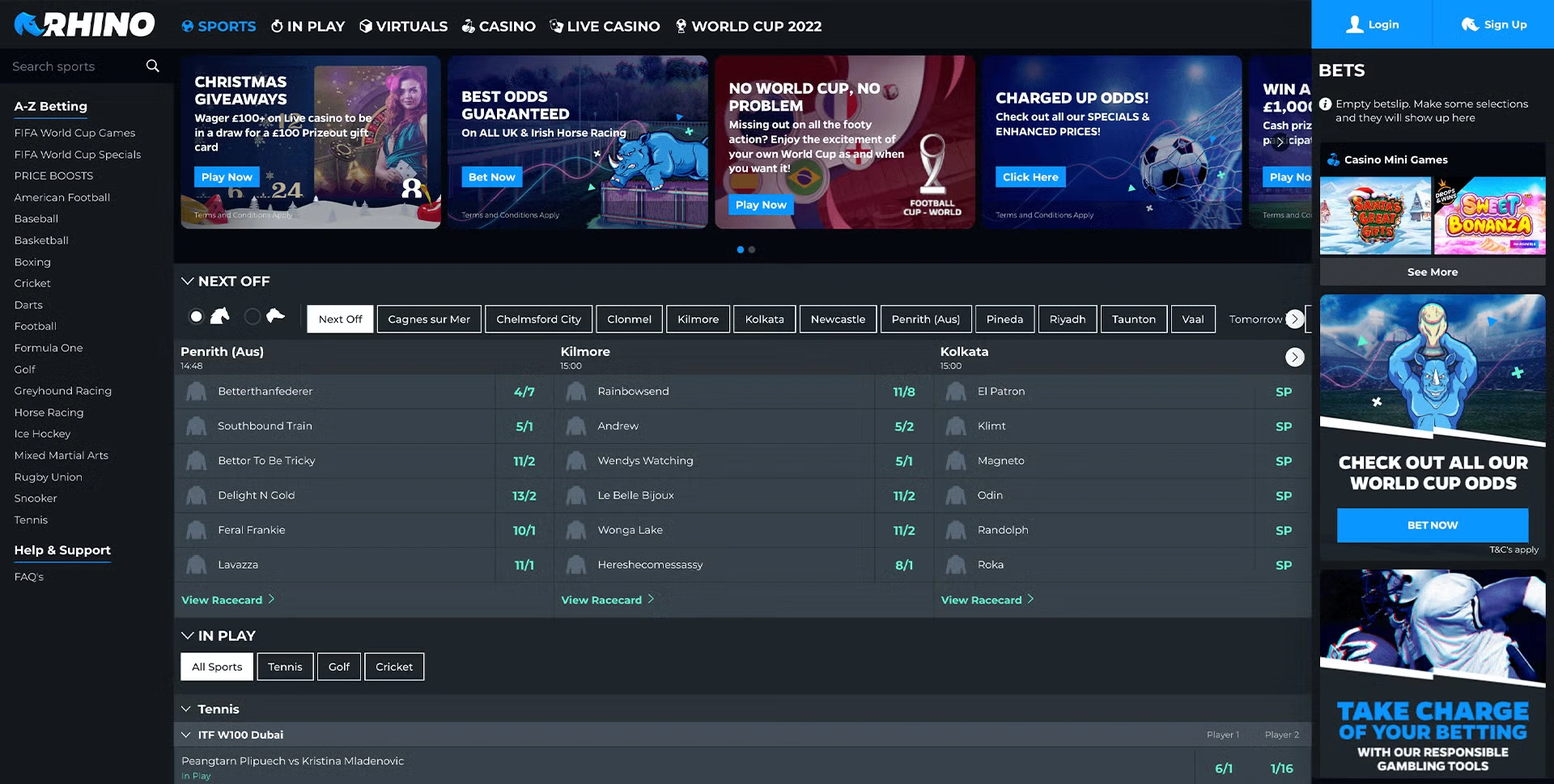
Task: Select the greyhound racing icon filter
Action: (x=276, y=316)
